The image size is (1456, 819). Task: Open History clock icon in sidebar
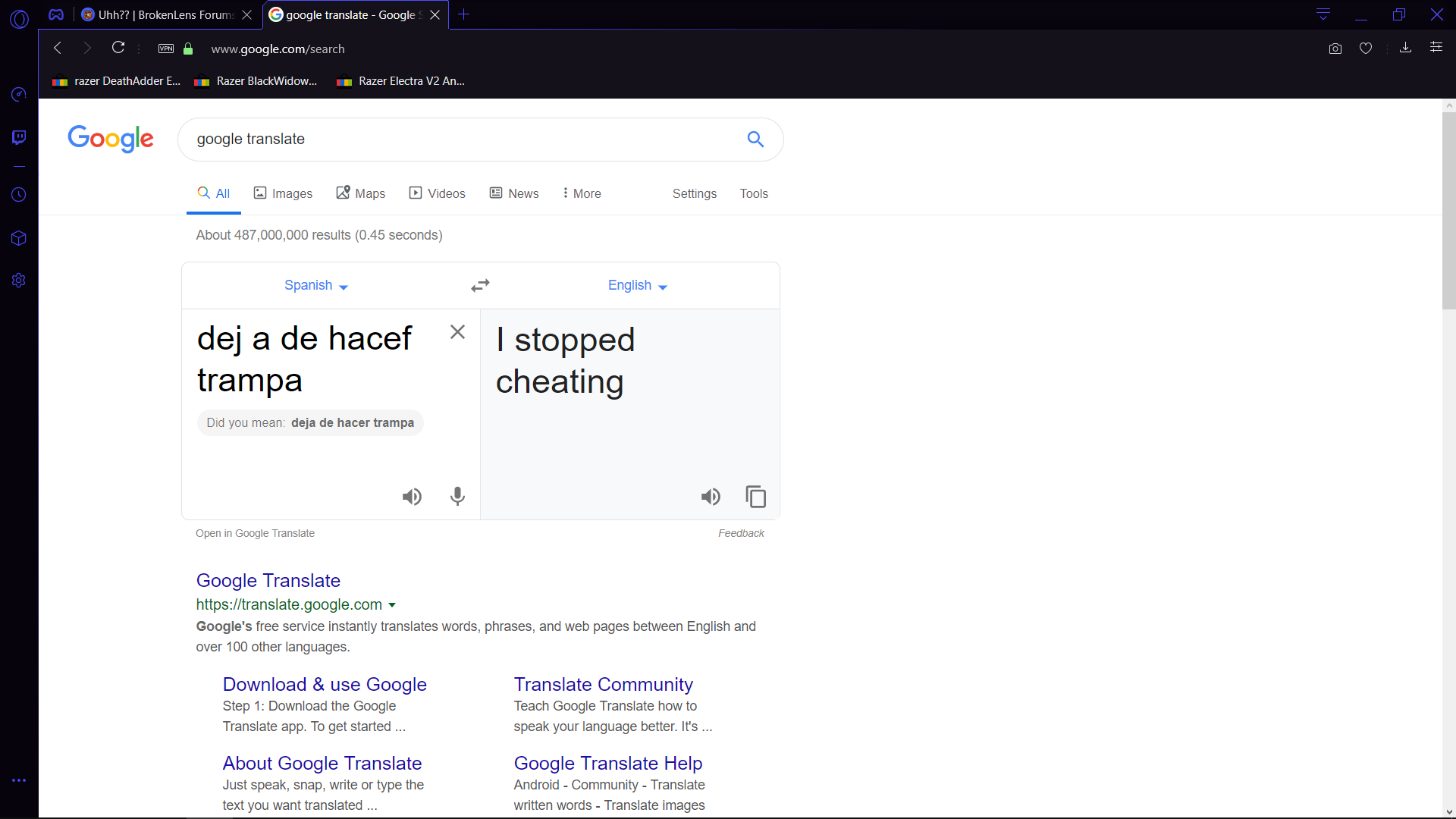tap(19, 195)
